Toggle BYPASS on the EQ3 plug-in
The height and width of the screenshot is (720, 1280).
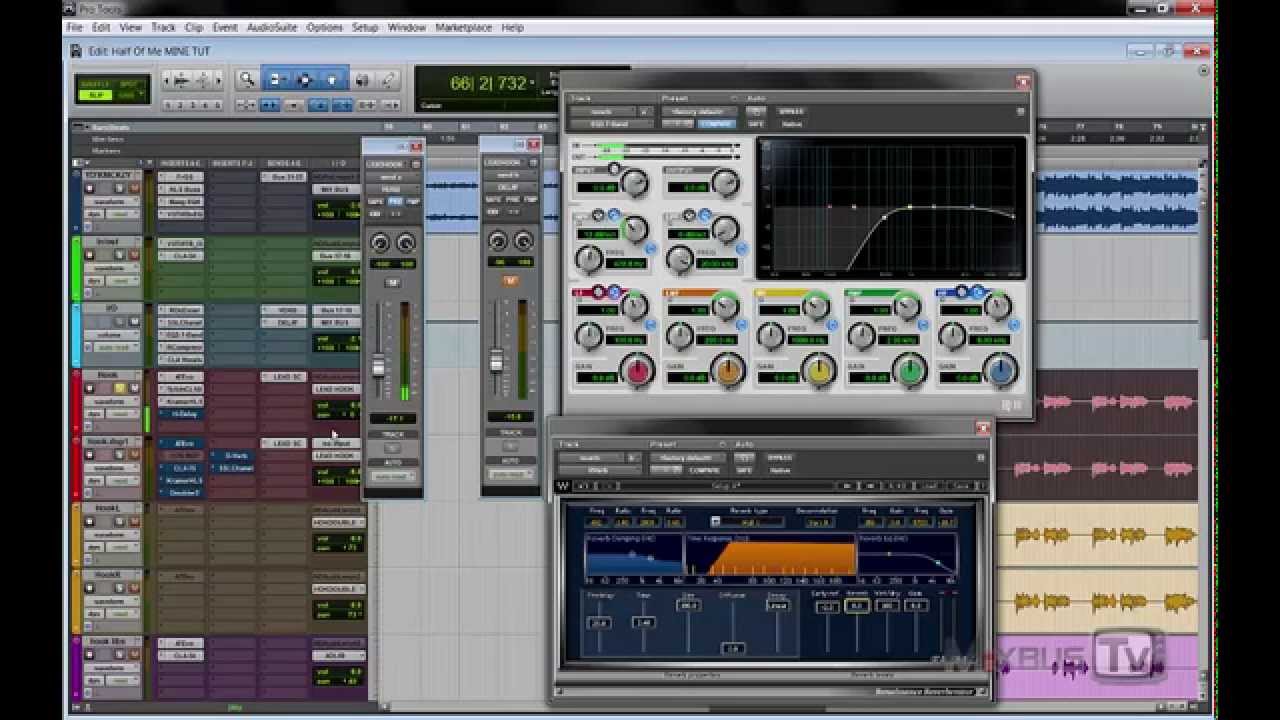(792, 111)
